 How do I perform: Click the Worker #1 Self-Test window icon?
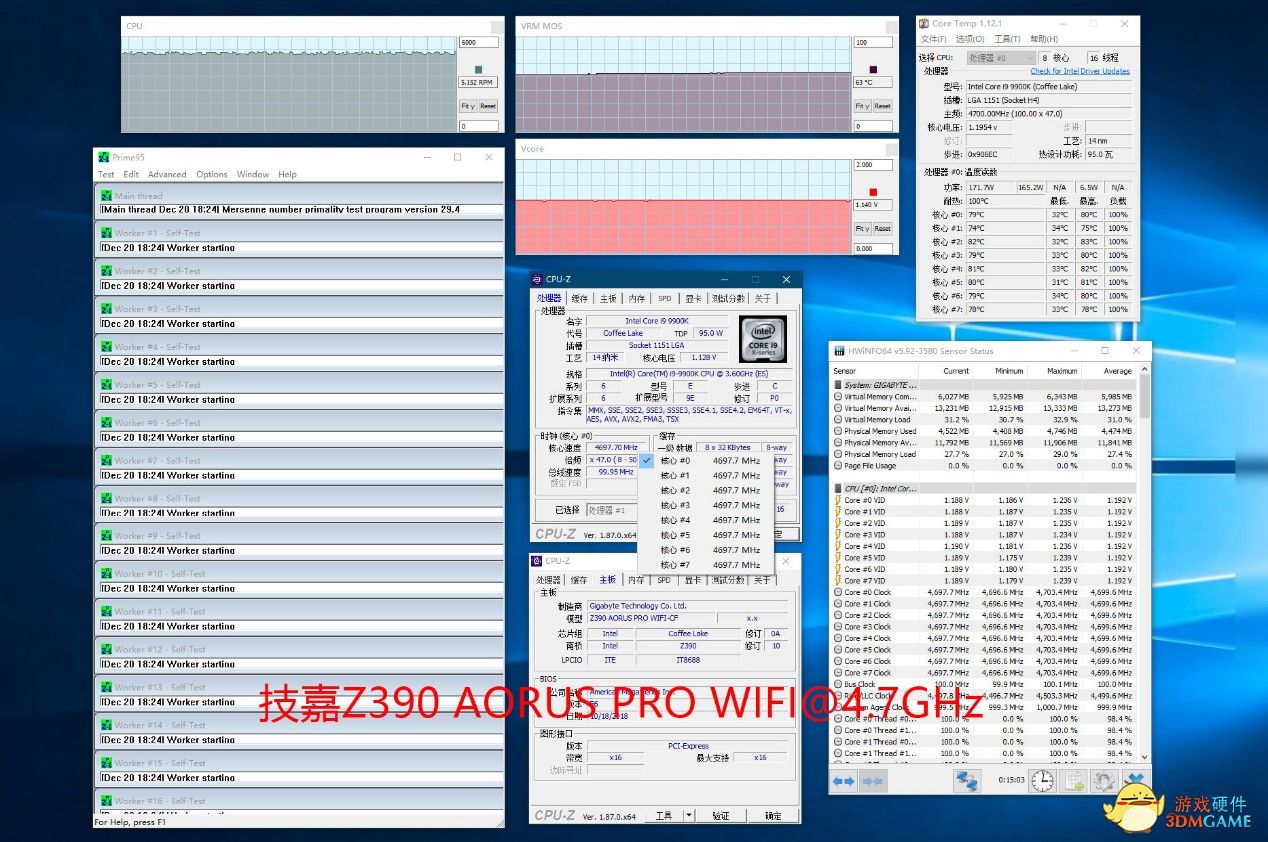pyautogui.click(x=106, y=233)
